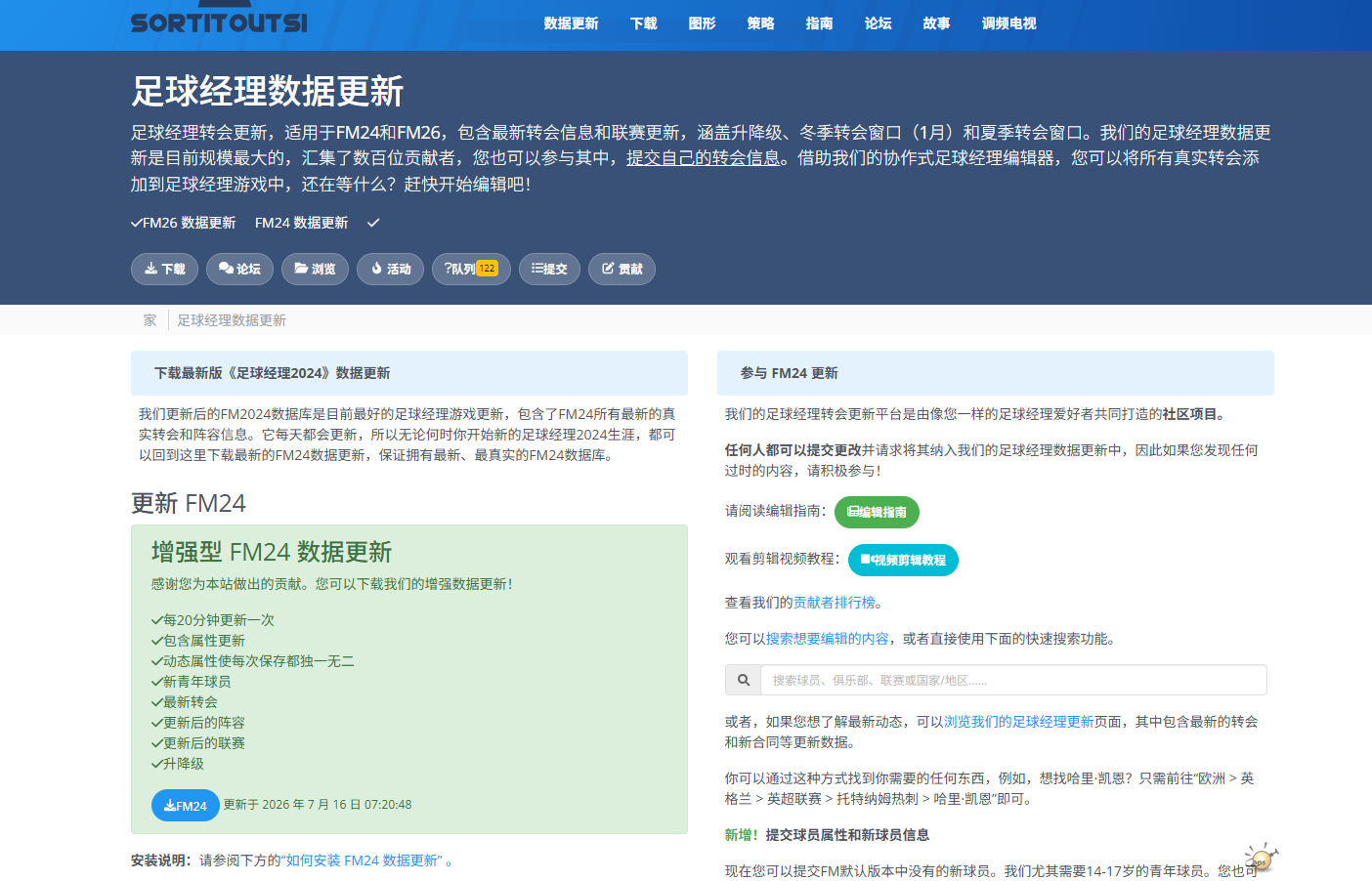Click the 新青年球员 list item
This screenshot has height=881, width=1372.
(x=192, y=682)
